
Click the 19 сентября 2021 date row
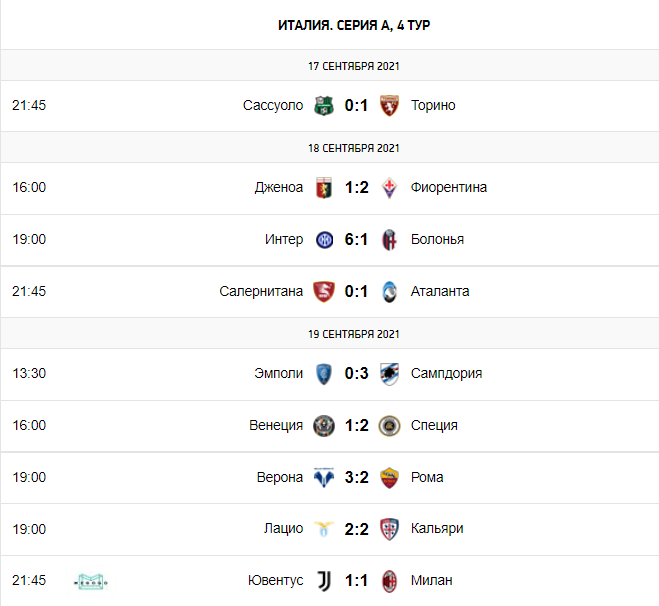pos(354,333)
